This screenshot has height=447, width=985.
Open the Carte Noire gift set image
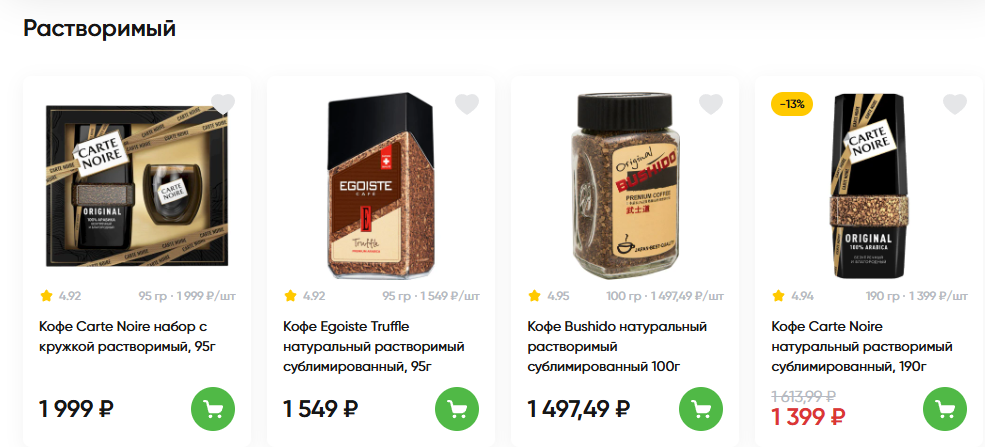[x=136, y=186]
